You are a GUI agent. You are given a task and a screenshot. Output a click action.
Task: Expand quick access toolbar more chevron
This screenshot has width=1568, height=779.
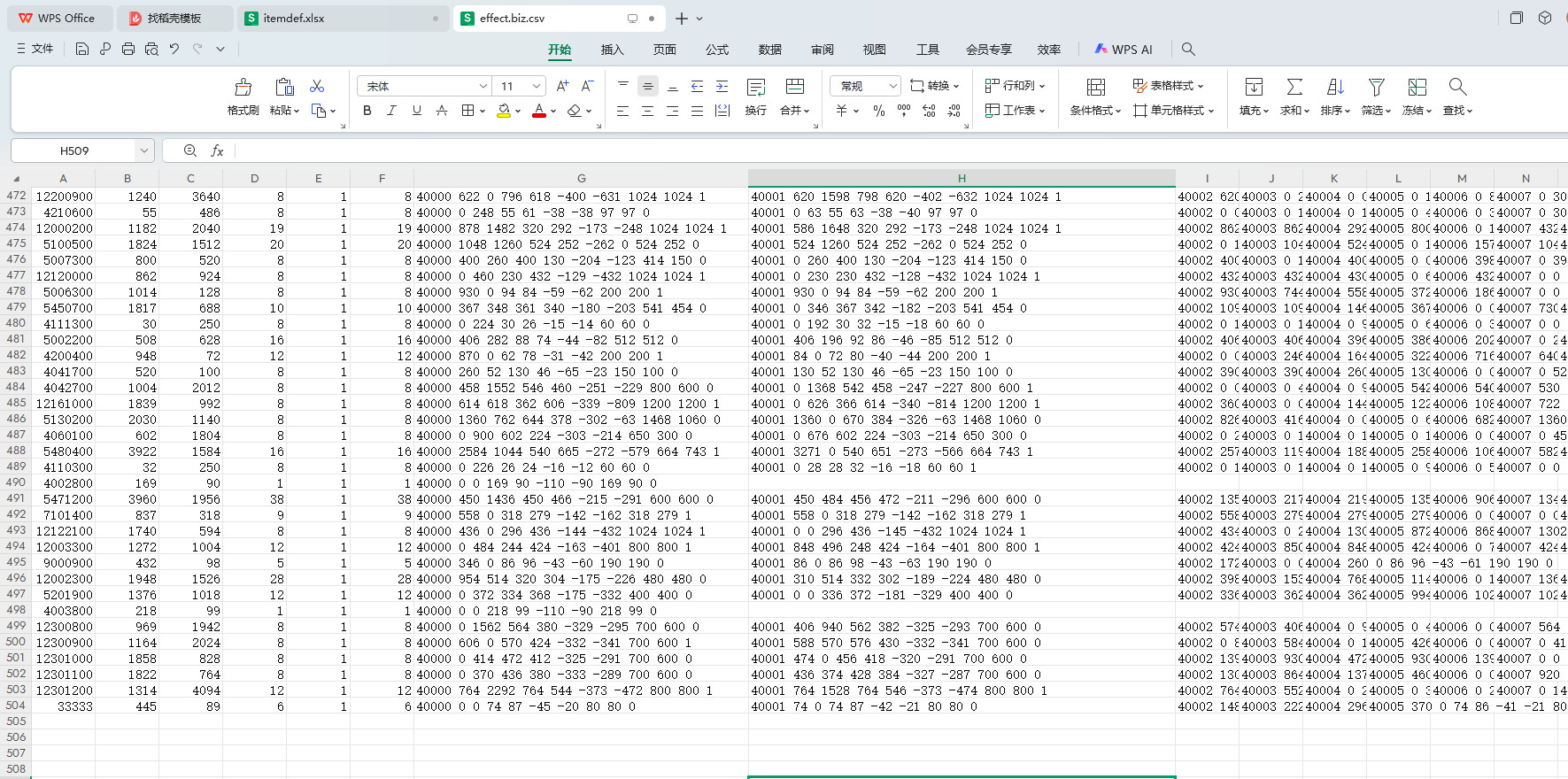[220, 49]
